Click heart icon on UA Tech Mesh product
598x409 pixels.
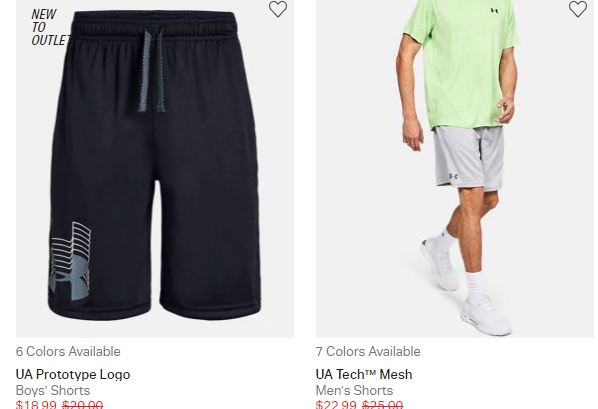pos(578,9)
